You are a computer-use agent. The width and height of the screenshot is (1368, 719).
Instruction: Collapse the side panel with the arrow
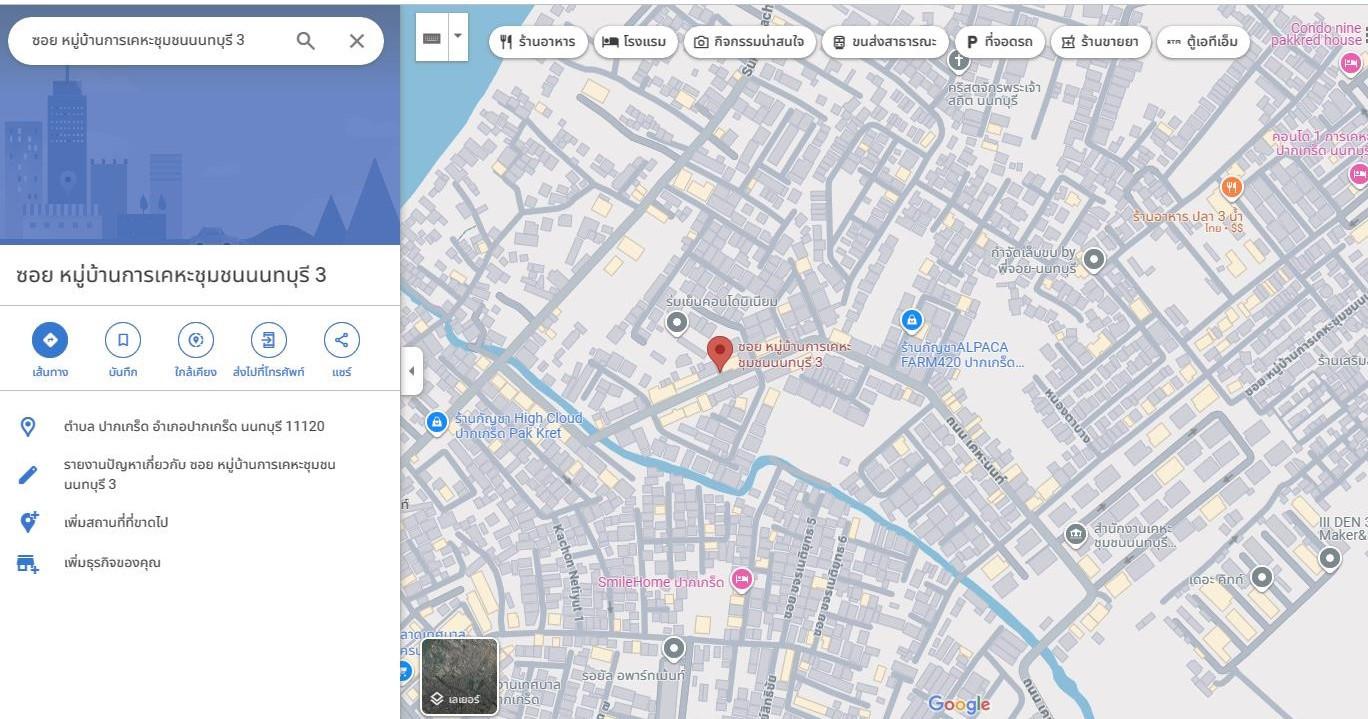(412, 371)
